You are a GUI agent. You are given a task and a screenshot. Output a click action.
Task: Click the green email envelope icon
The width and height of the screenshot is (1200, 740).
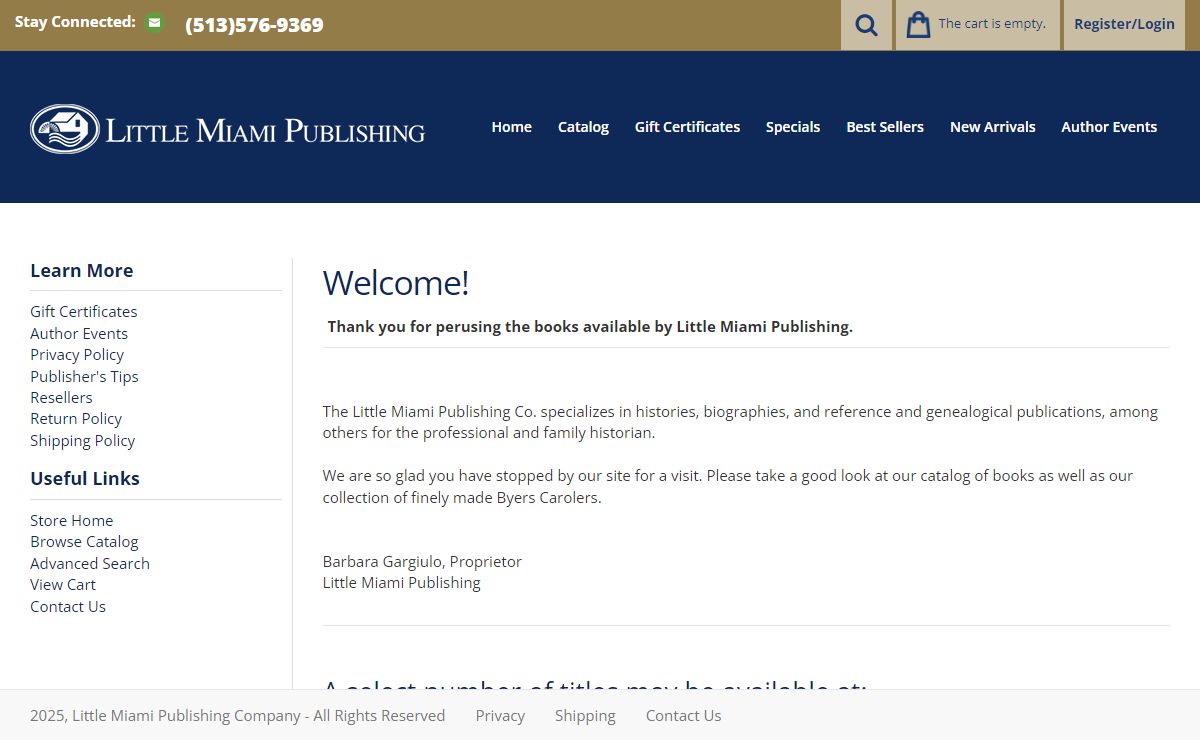pos(154,22)
